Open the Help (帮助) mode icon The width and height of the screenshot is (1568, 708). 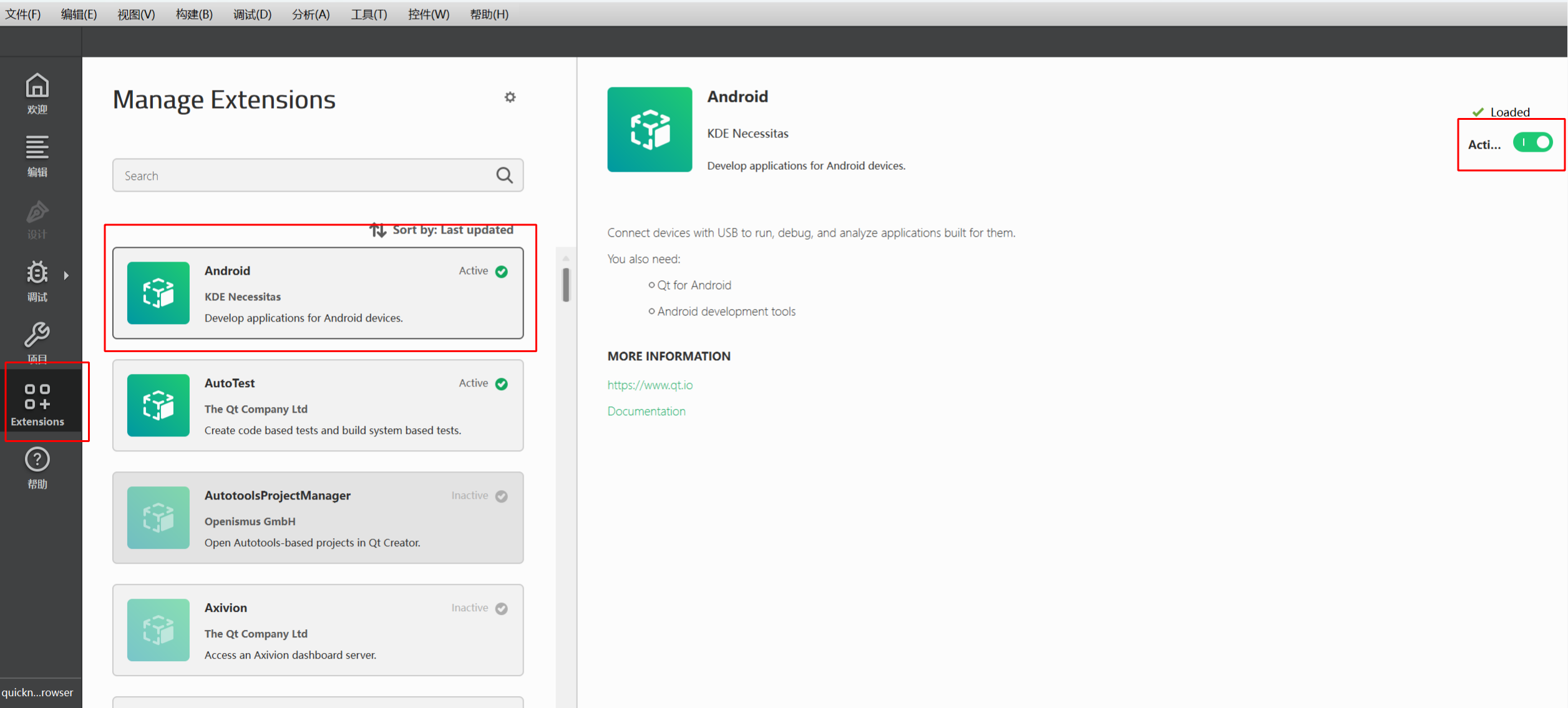pos(37,467)
